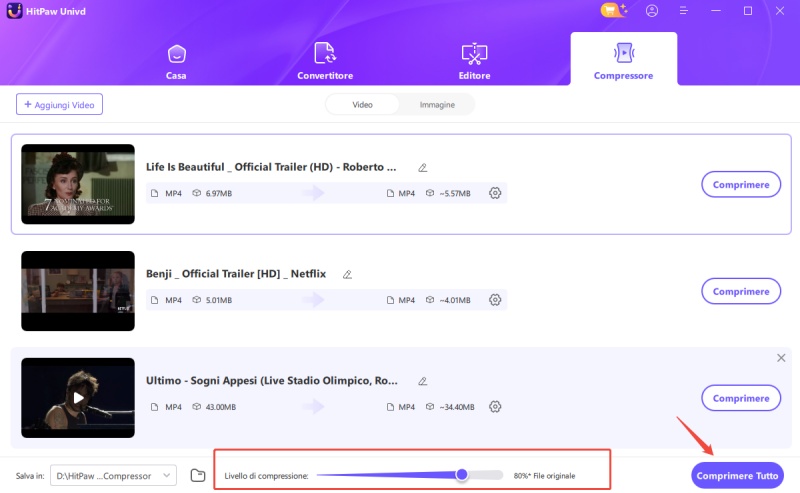This screenshot has width=800, height=493.
Task: Click the ~5.57MB output size value
Action: click(455, 193)
